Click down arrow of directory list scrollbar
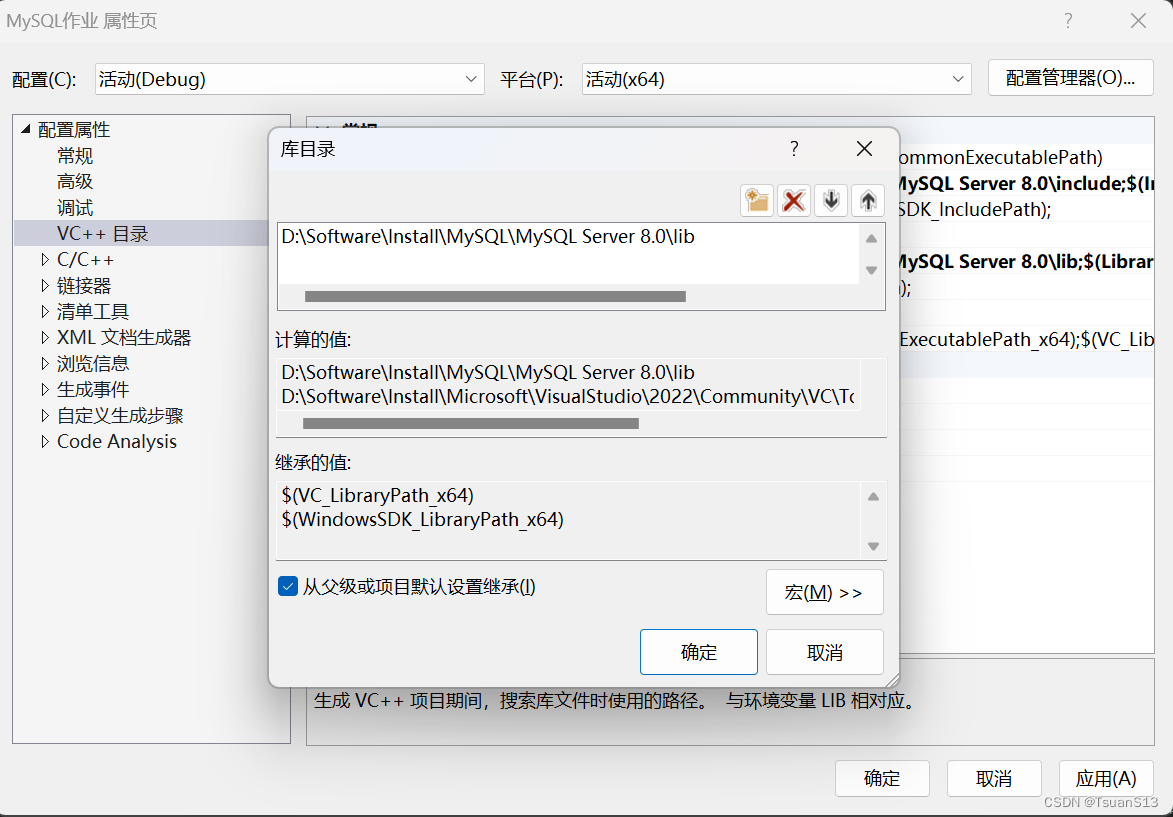 click(872, 270)
